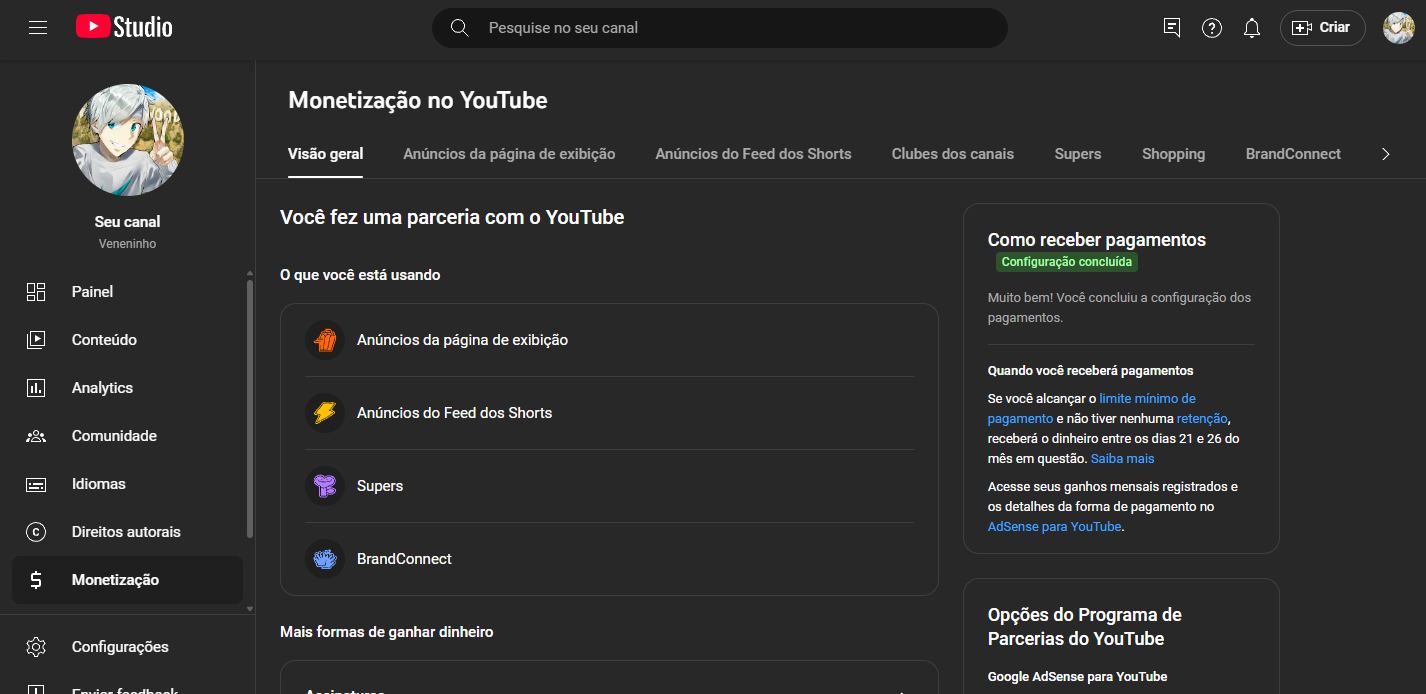Open the hamburger navigation menu
The image size is (1426, 694).
coord(38,28)
